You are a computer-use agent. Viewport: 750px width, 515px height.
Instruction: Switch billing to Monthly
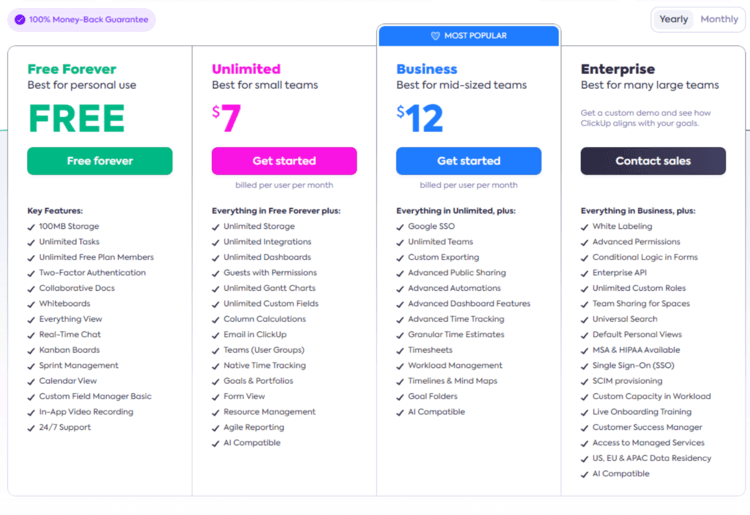719,19
